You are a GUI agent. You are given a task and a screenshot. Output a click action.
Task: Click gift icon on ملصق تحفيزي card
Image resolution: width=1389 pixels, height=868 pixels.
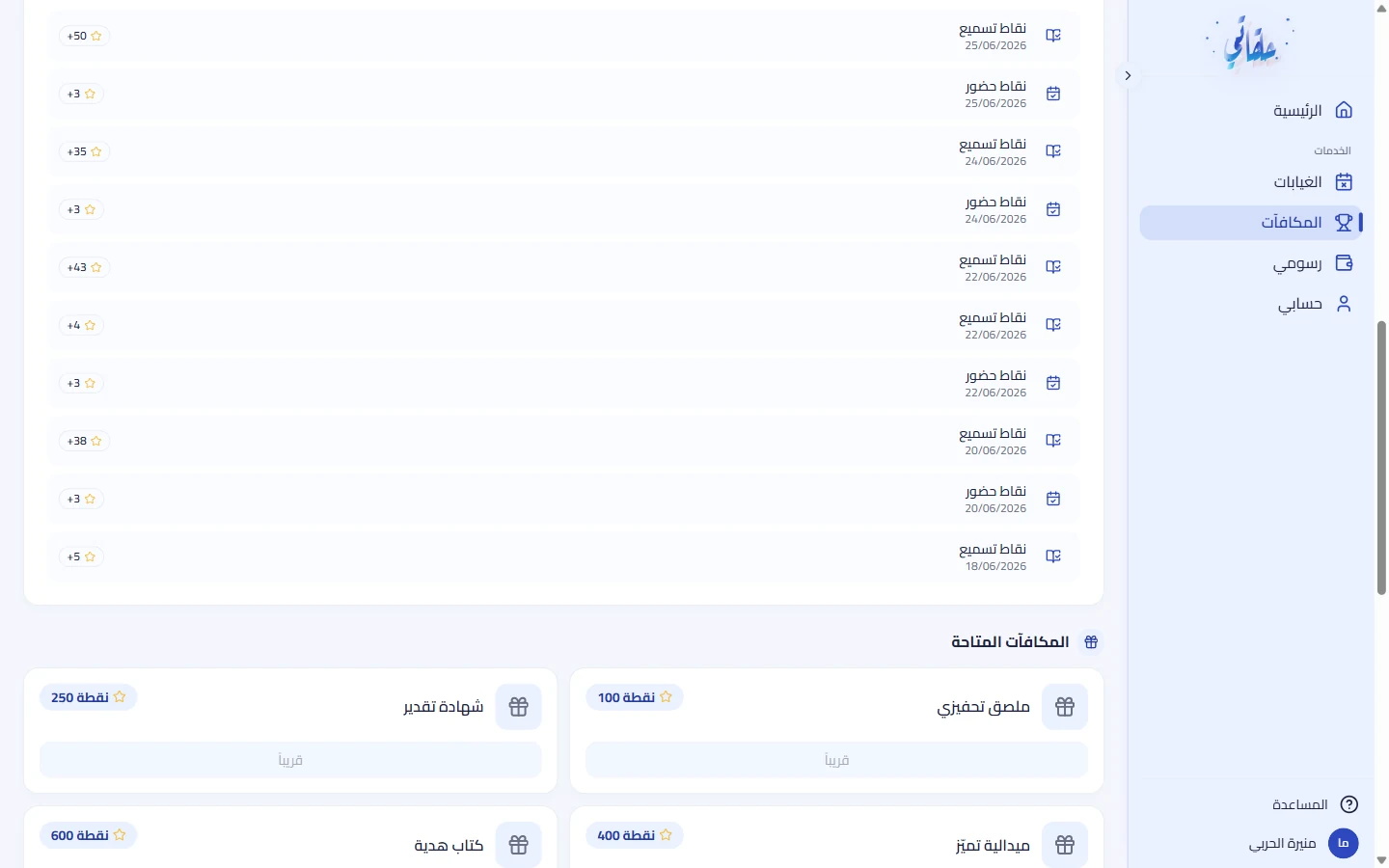[x=1065, y=707]
